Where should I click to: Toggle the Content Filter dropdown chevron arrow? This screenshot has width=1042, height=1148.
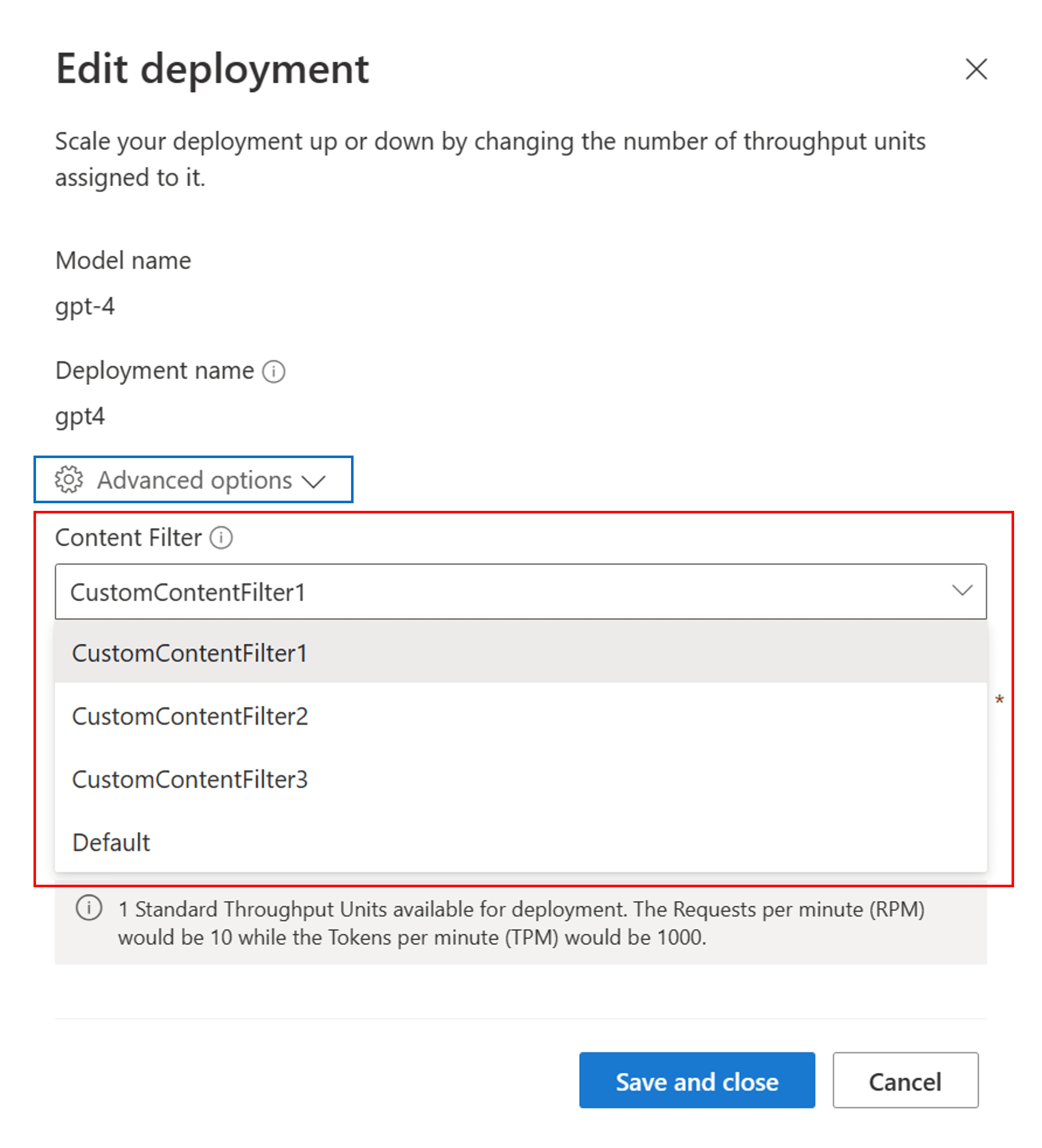962,590
